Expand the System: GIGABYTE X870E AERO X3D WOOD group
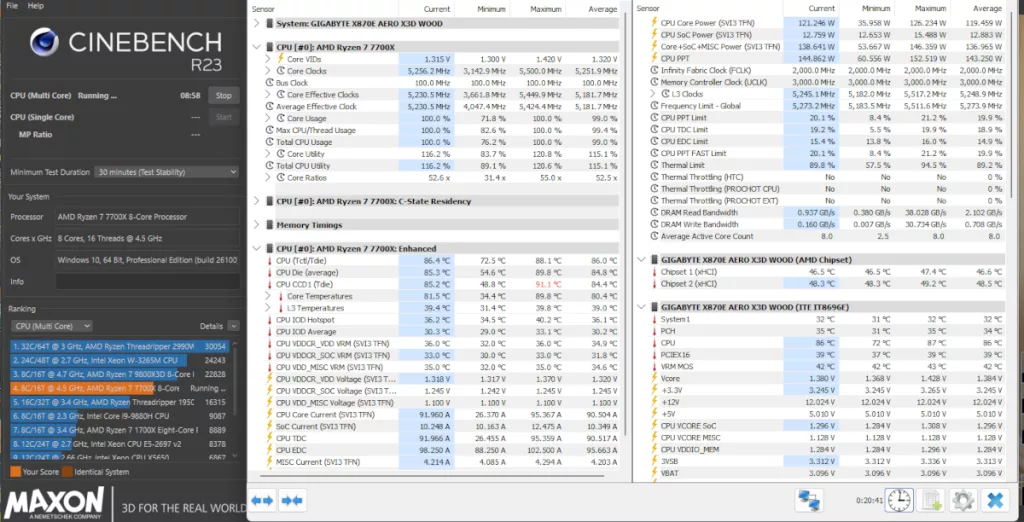Image resolution: width=1024 pixels, height=522 pixels. coord(256,24)
